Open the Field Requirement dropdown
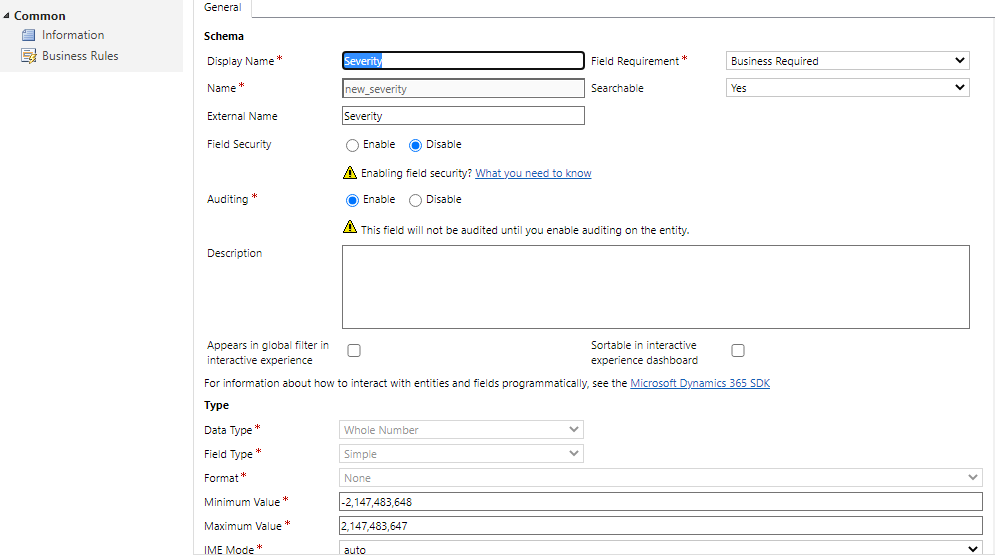 pos(847,61)
